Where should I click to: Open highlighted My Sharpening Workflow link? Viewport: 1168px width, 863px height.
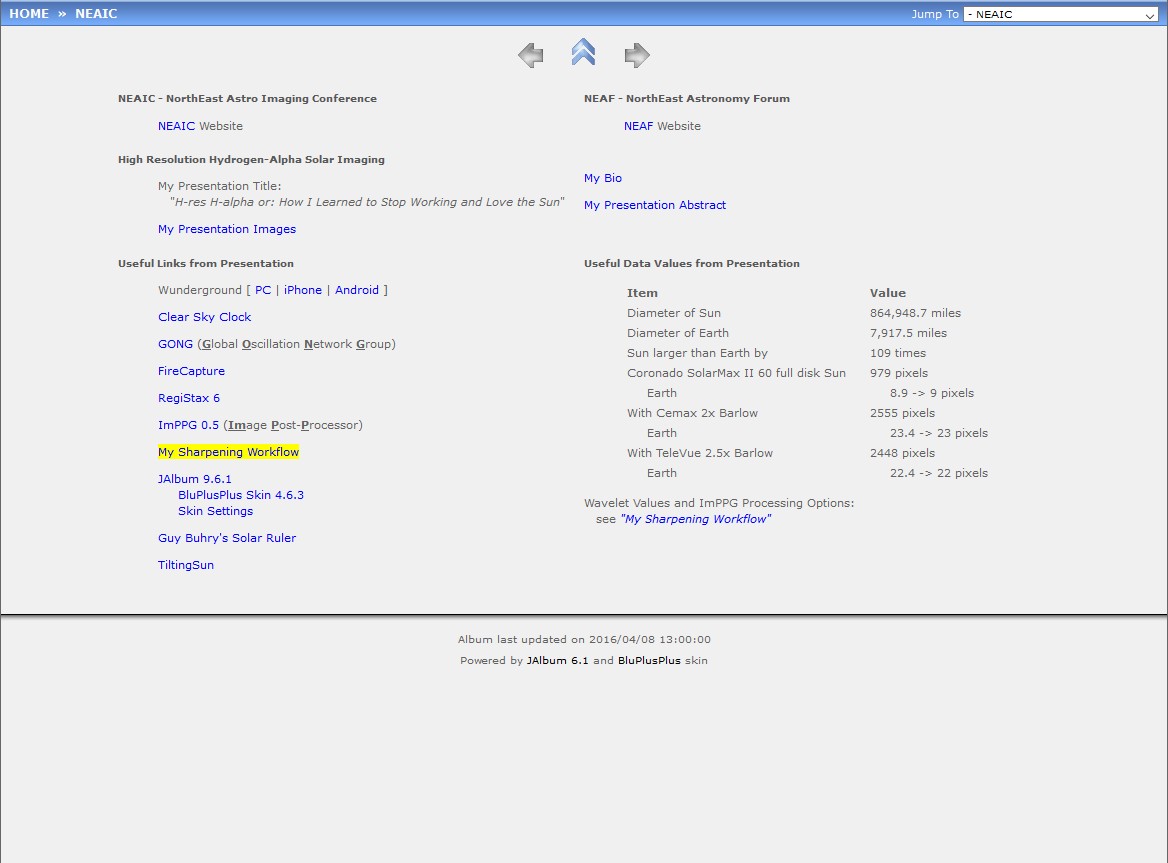click(229, 452)
